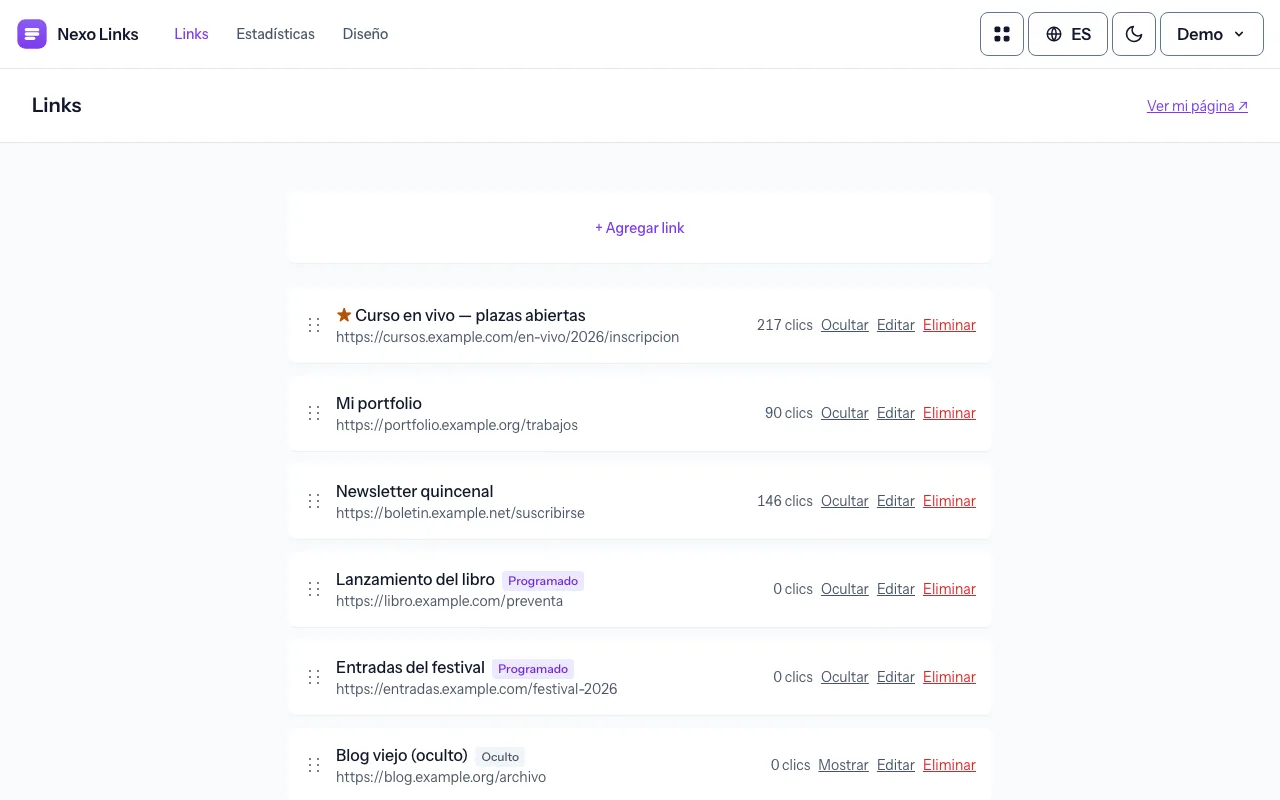Open the Ver mi página link
This screenshot has width=1280, height=800.
(1197, 106)
